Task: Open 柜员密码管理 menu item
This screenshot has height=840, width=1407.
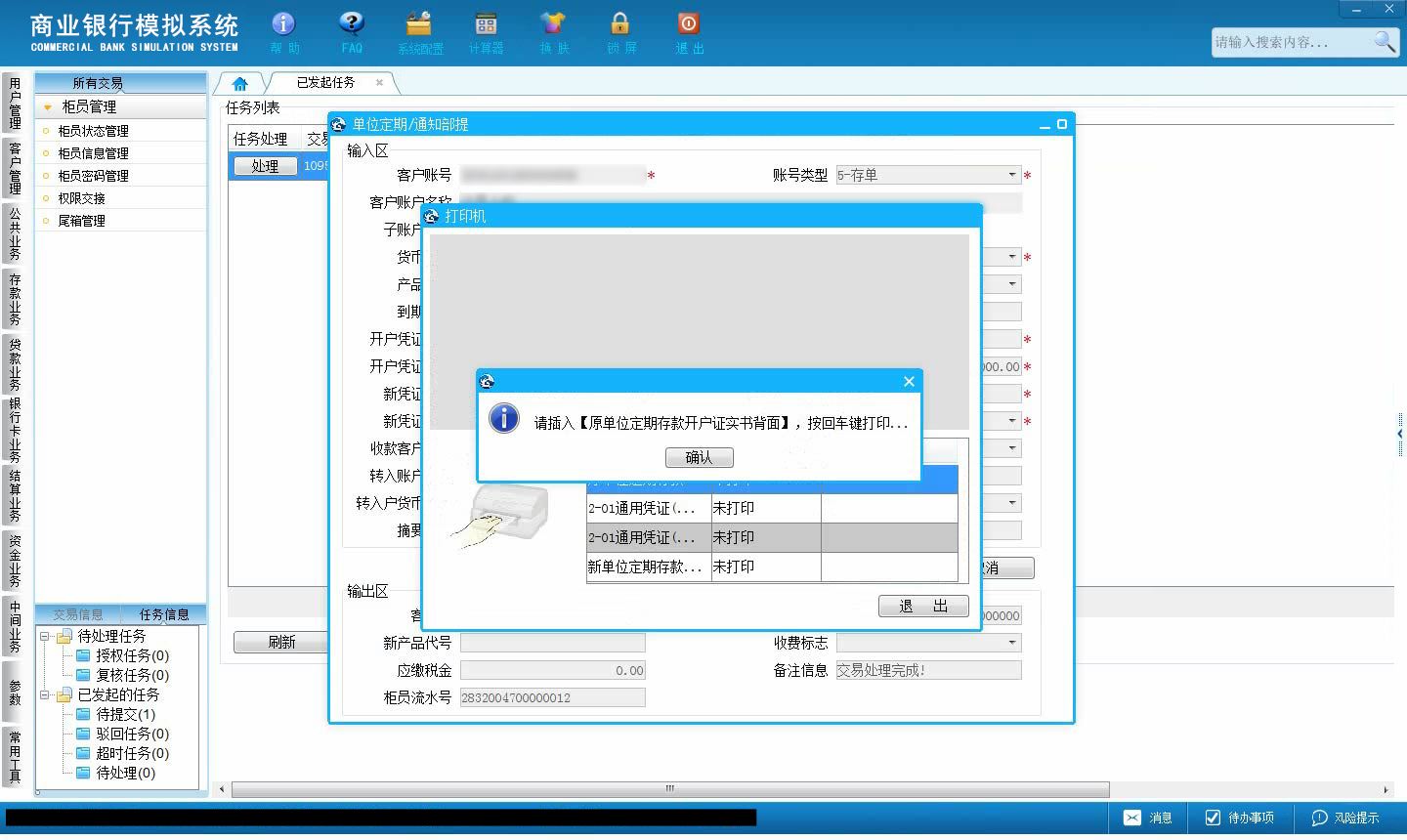Action: [x=93, y=176]
